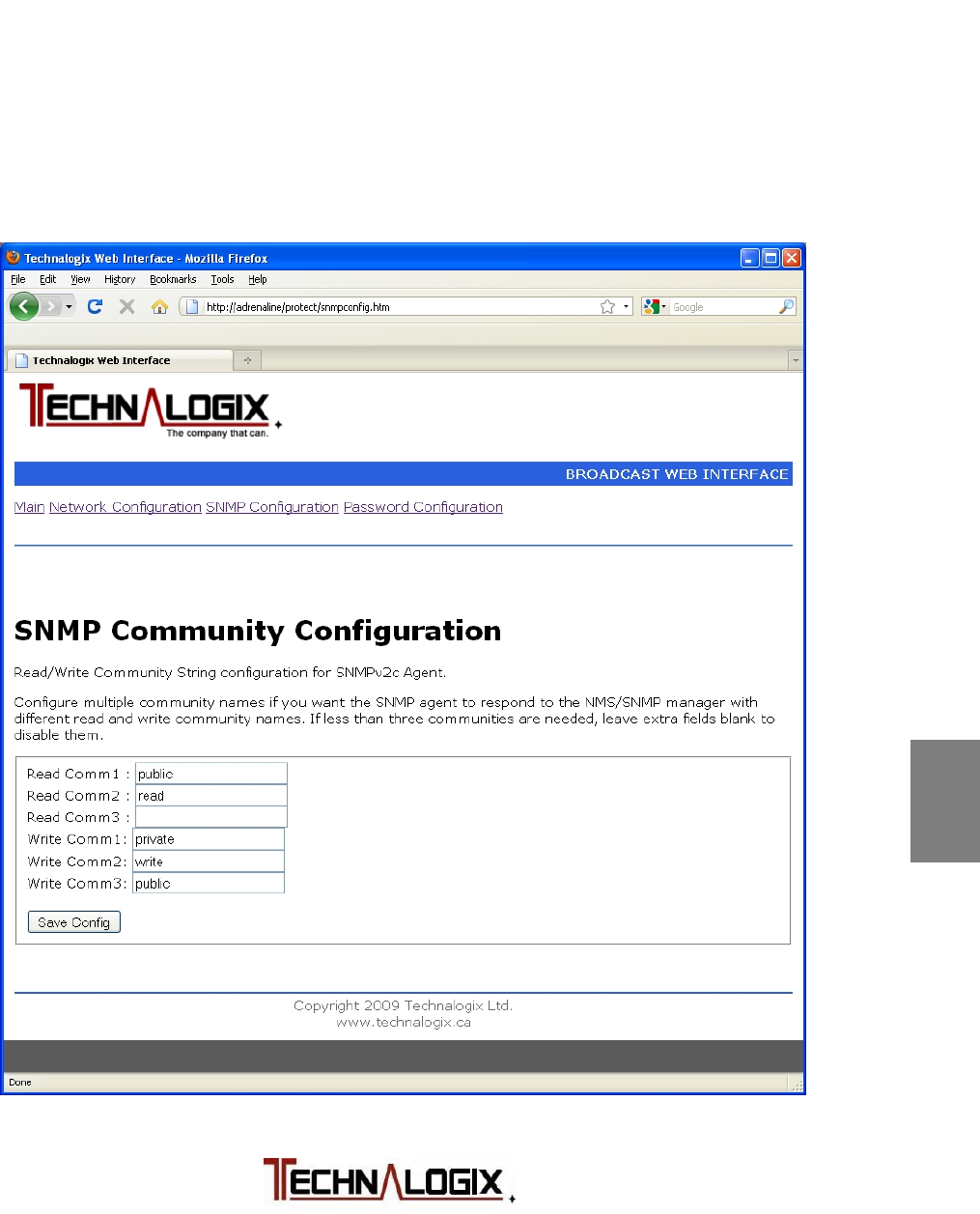980x1214 pixels.
Task: Open the address bar history dropdown
Action: [626, 307]
